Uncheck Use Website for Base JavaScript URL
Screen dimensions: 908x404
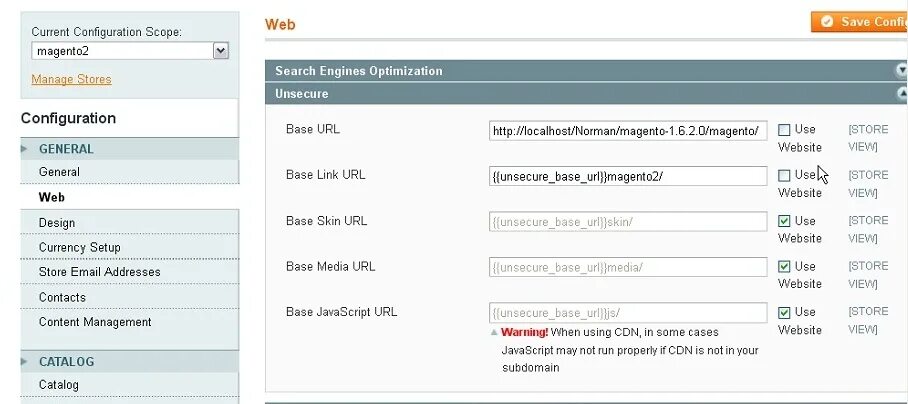(x=784, y=313)
